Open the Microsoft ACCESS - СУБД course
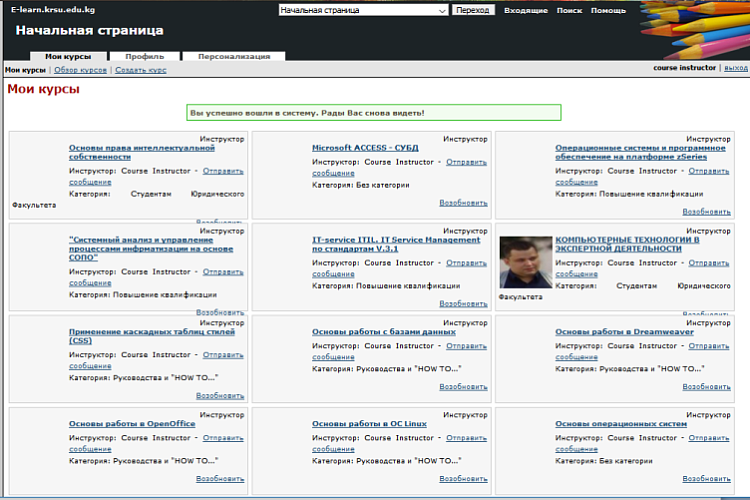Screen dimensions: 750x500 coord(365,148)
